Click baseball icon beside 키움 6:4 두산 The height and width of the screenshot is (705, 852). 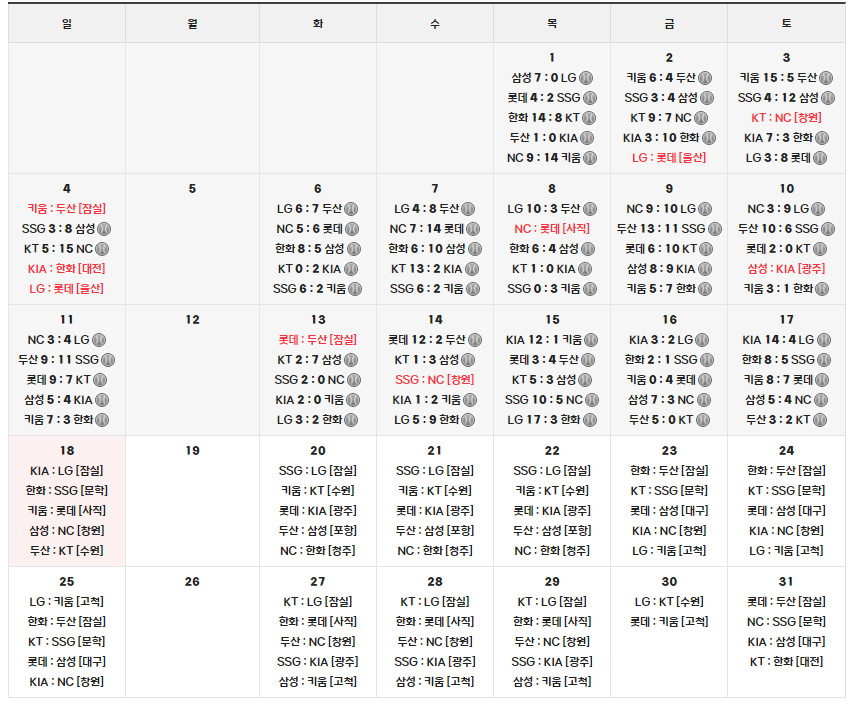pos(705,78)
